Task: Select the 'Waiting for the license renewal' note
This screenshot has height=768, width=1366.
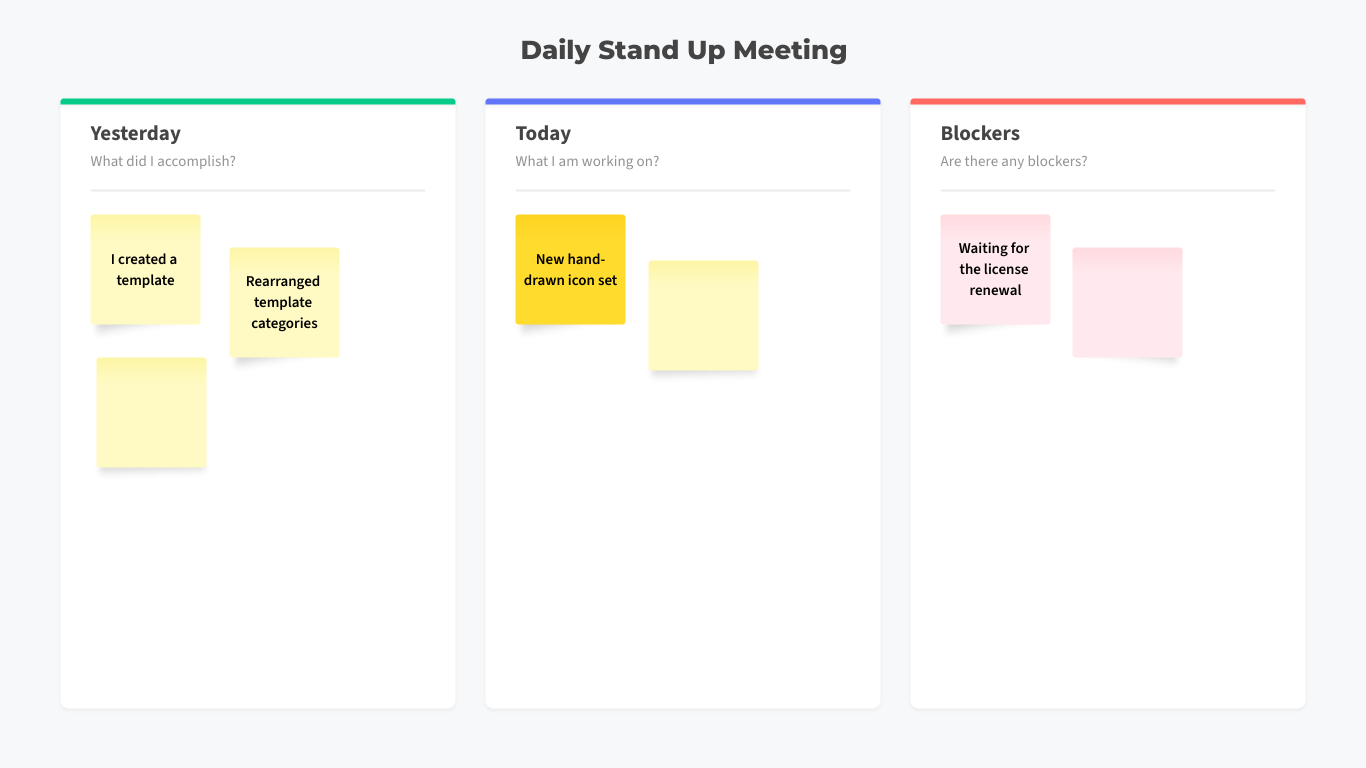Action: tap(995, 269)
